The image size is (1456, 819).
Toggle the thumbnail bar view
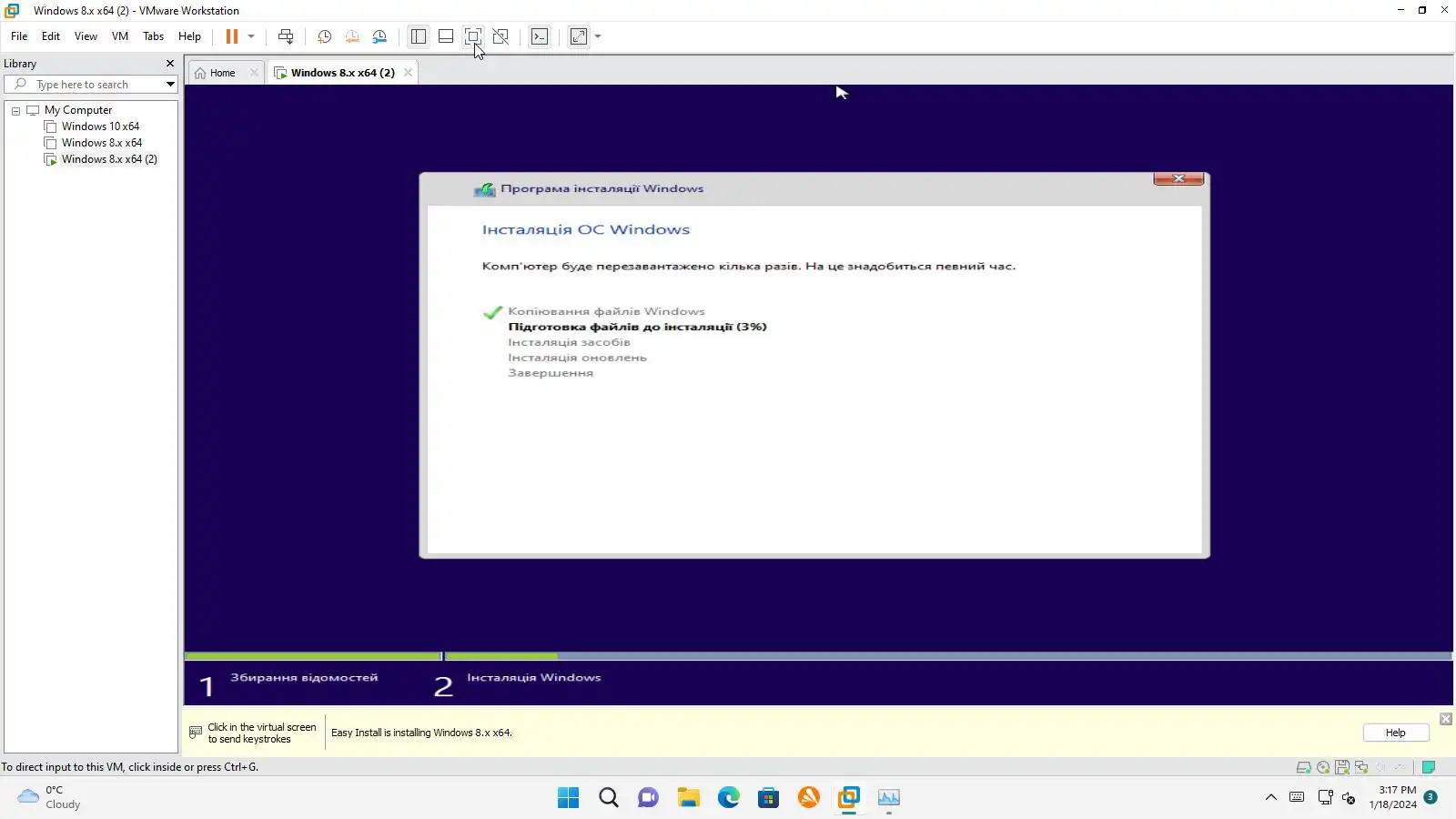(x=446, y=36)
